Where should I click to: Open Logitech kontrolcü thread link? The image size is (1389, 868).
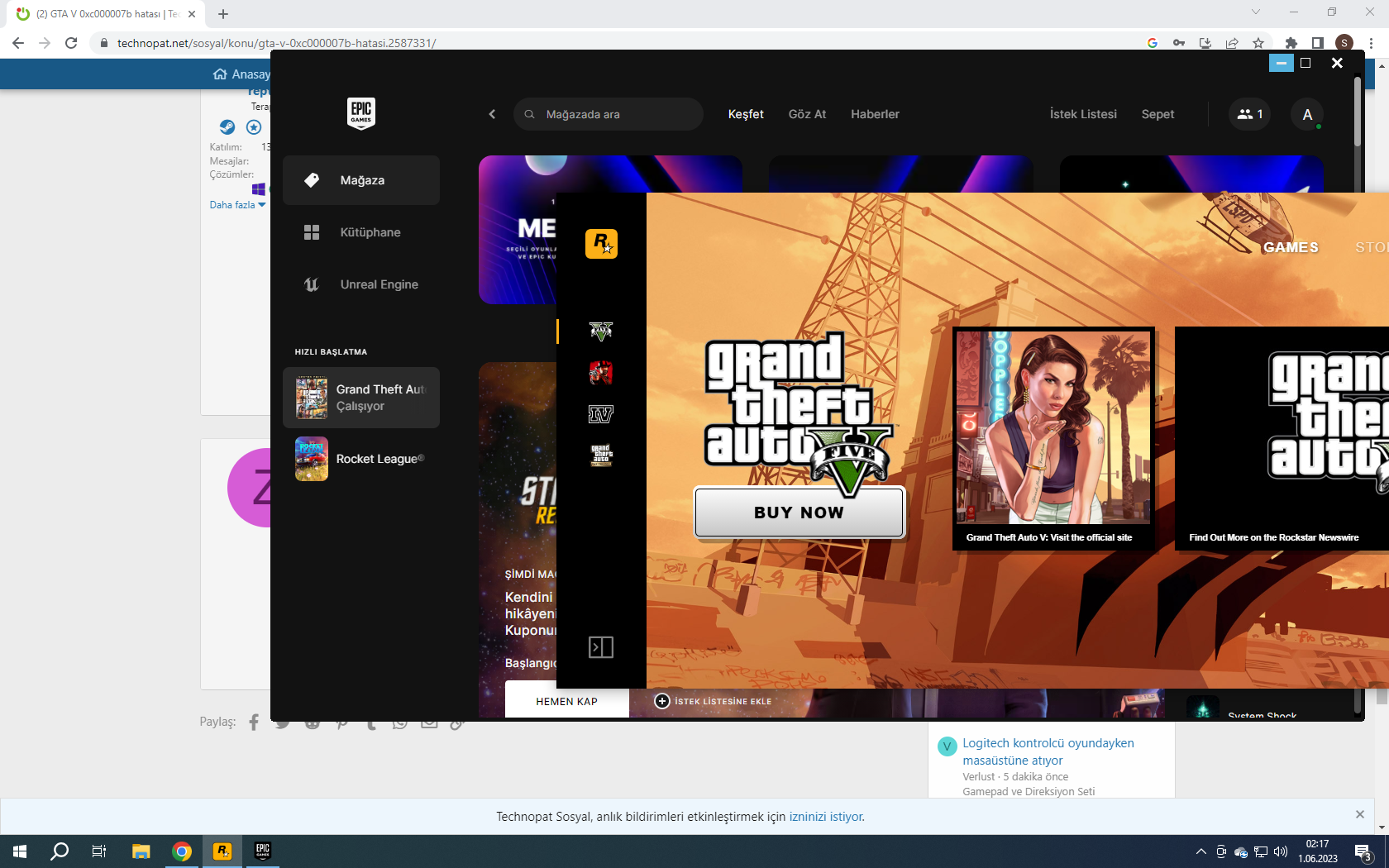[1048, 751]
